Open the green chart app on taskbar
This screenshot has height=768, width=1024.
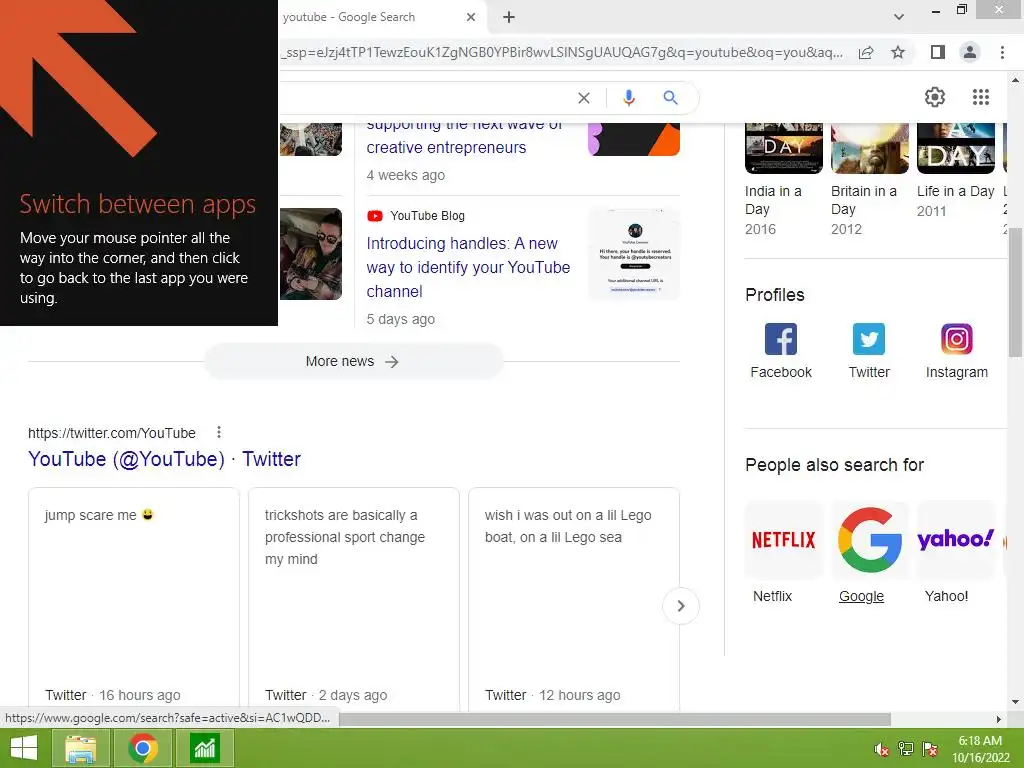pyautogui.click(x=204, y=748)
